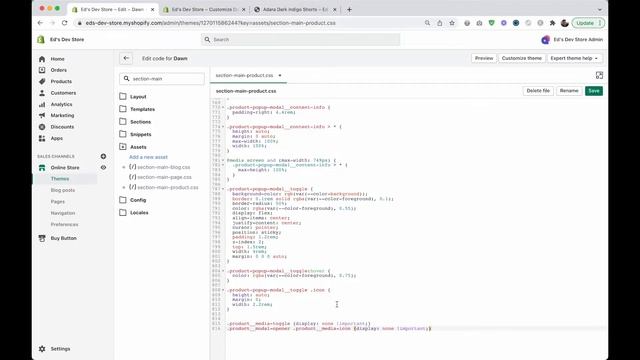Click the Shopify logo
The image size is (640, 360).
click(41, 40)
